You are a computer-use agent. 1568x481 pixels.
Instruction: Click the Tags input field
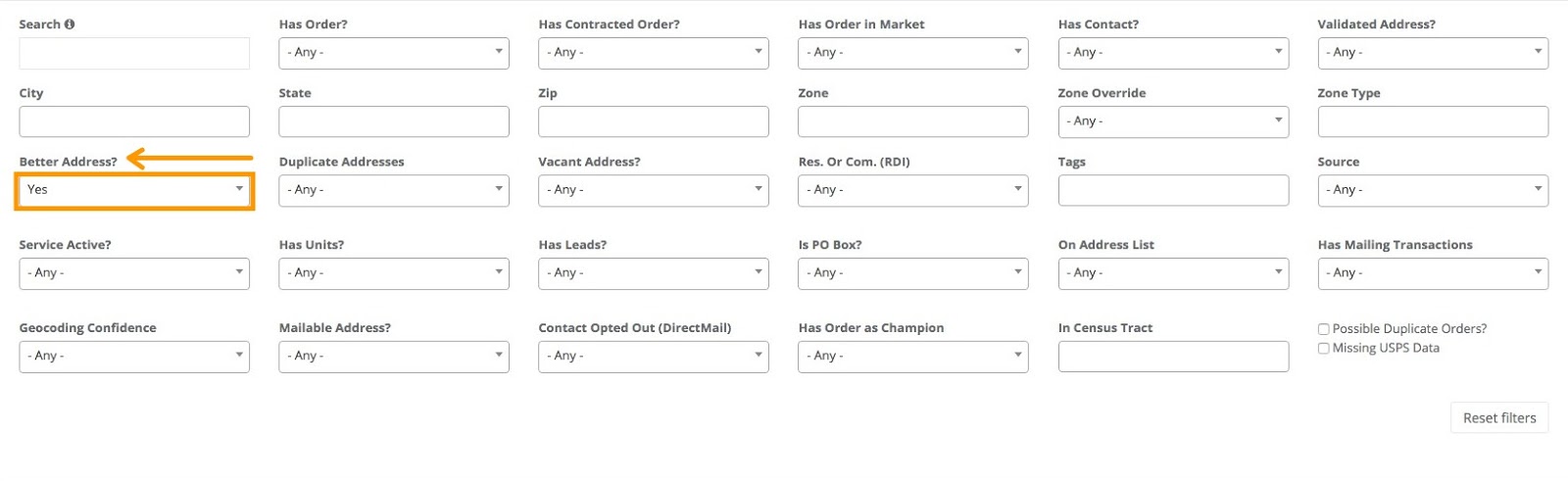pyautogui.click(x=1173, y=190)
